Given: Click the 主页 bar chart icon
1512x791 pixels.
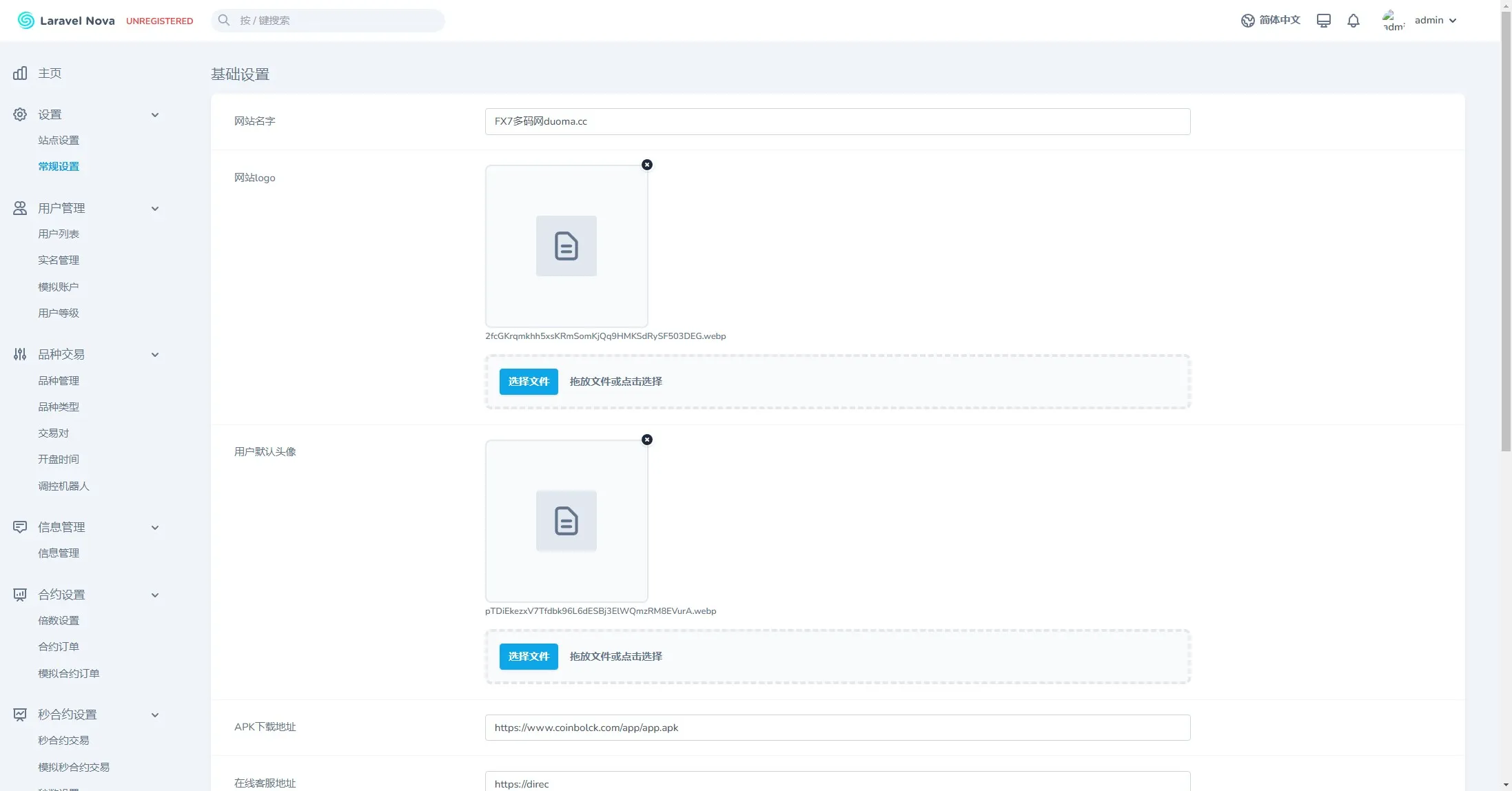Looking at the screenshot, I should coord(20,73).
